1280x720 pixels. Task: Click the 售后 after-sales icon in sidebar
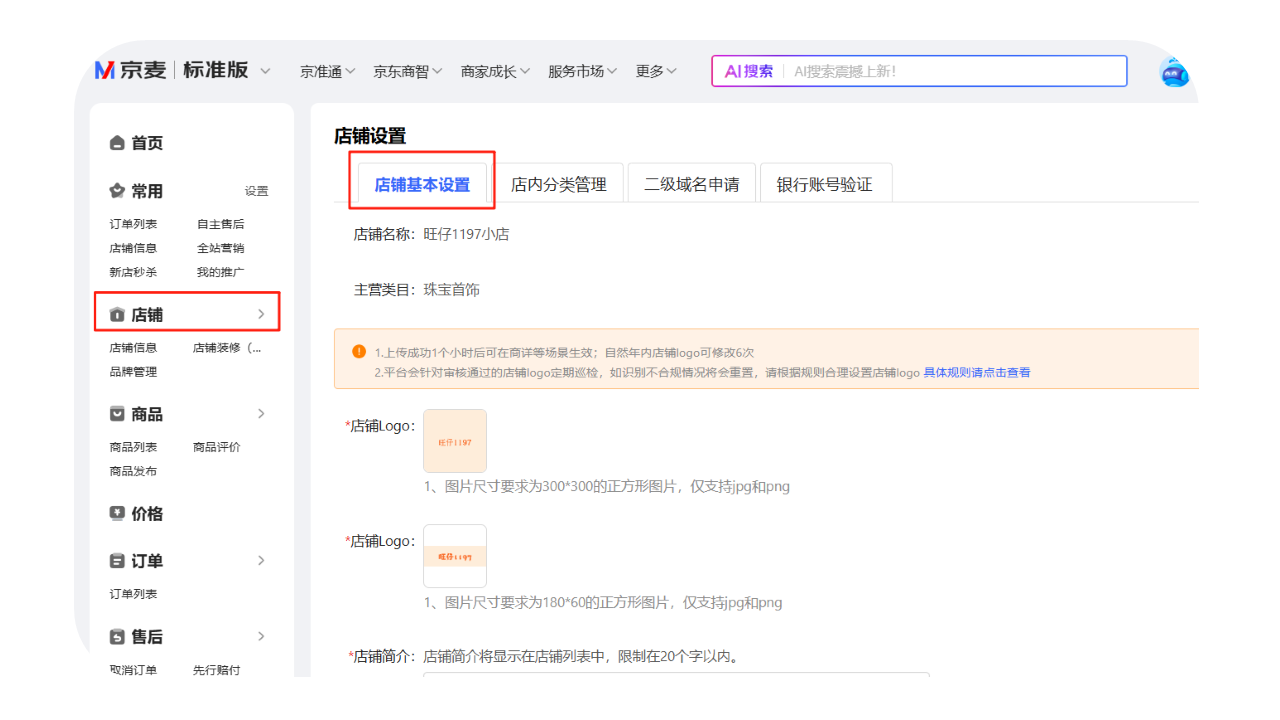coord(117,637)
